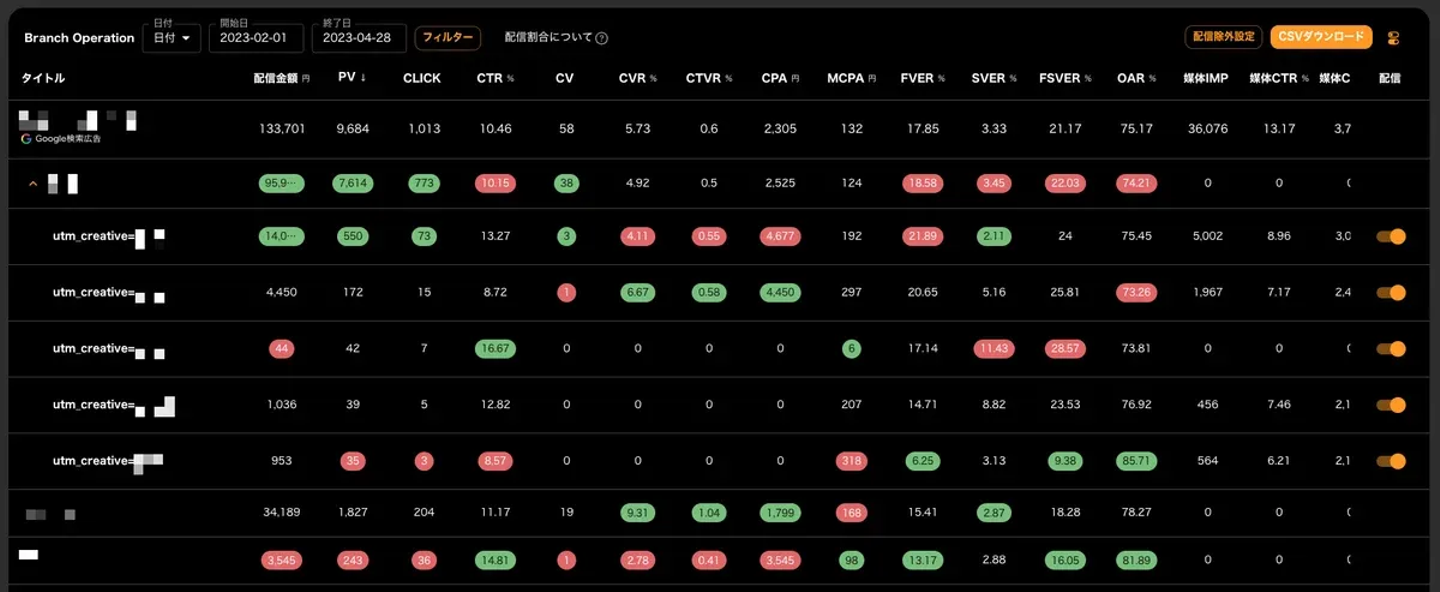The width and height of the screenshot is (1440, 592).
Task: Collapse the expanded group with the red chevron
Action: click(33, 184)
